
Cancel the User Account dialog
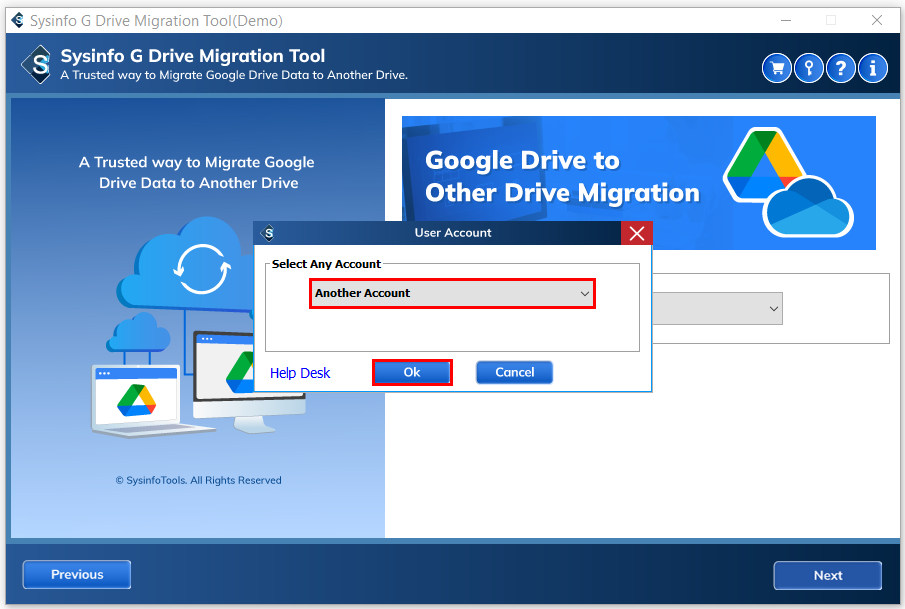coord(514,372)
